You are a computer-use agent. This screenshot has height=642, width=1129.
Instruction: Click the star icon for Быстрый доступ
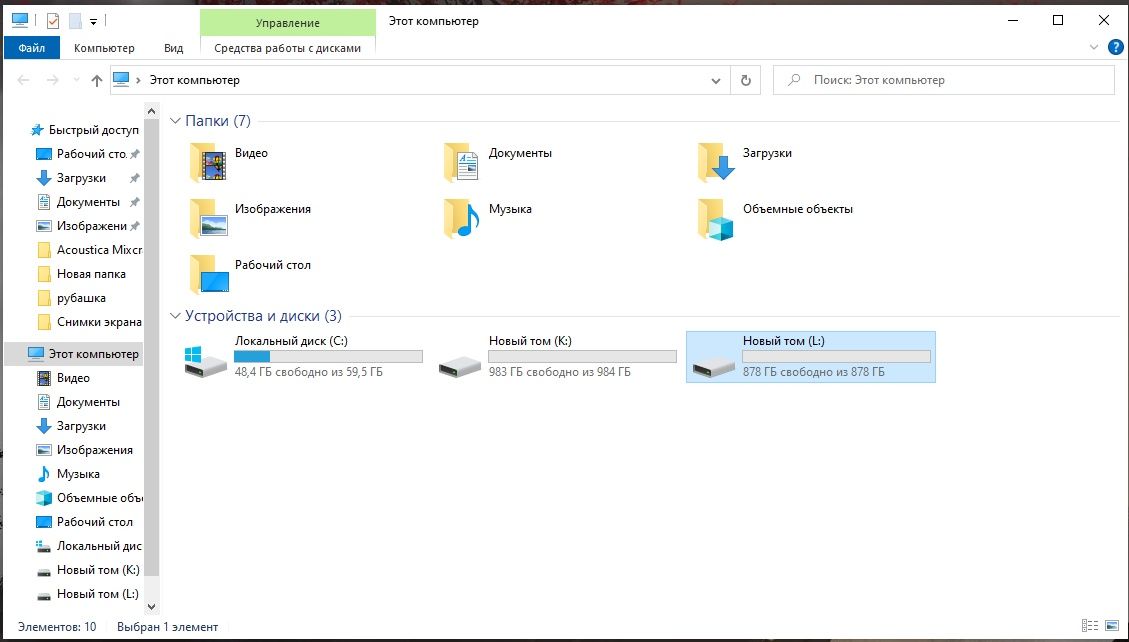pos(37,130)
